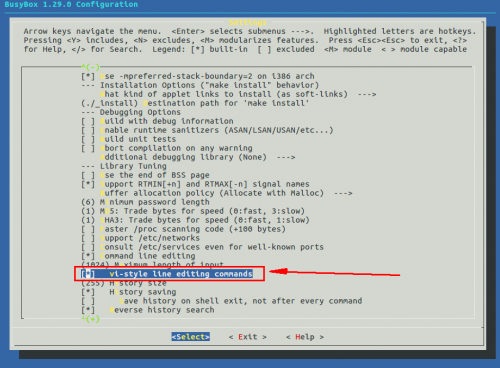Image resolution: width=500 pixels, height=368 pixels.
Task: Click the Settings menu title
Action: pos(248,22)
